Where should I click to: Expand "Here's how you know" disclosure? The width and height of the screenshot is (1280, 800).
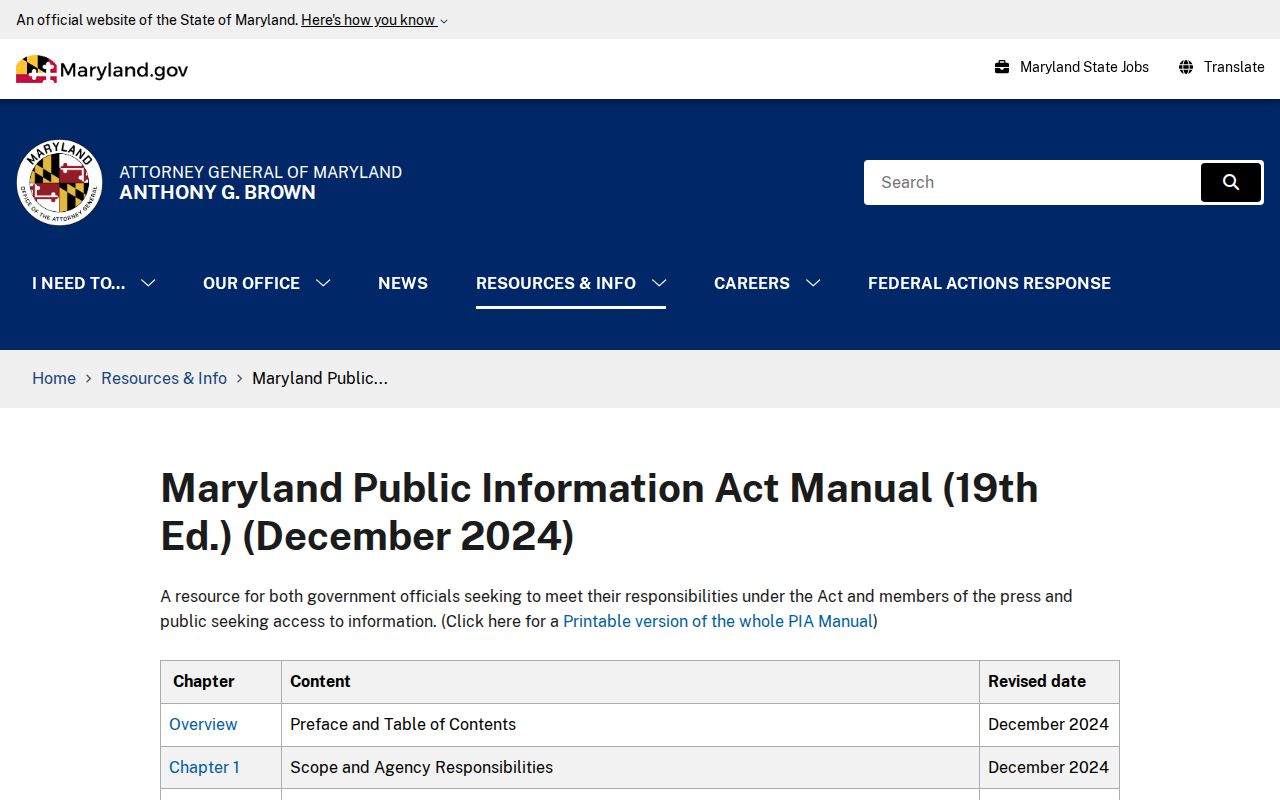[374, 20]
